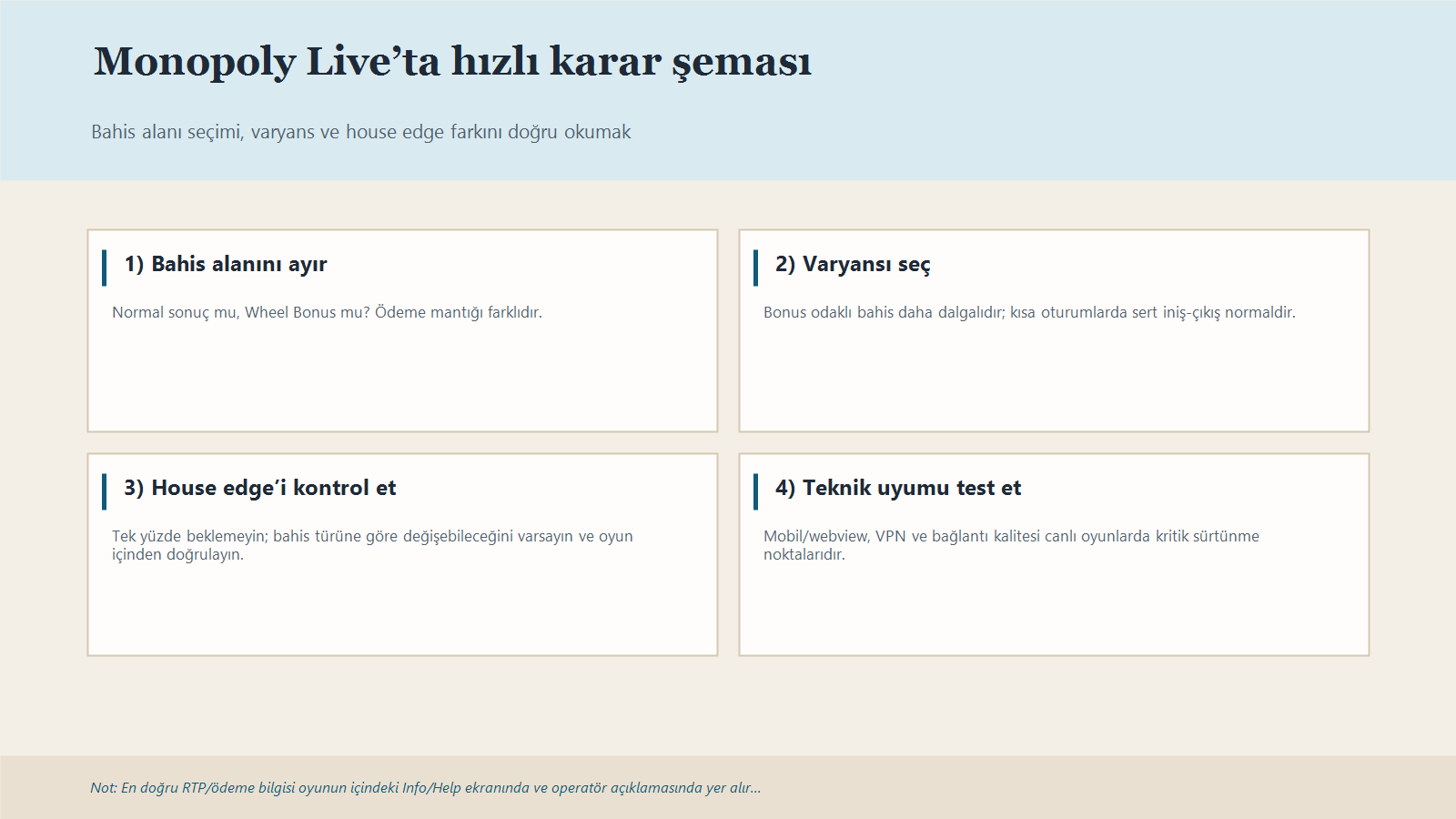Click empty area inside the 'Bahis alanını ayır' card
This screenshot has width=1456, height=819.
402,382
